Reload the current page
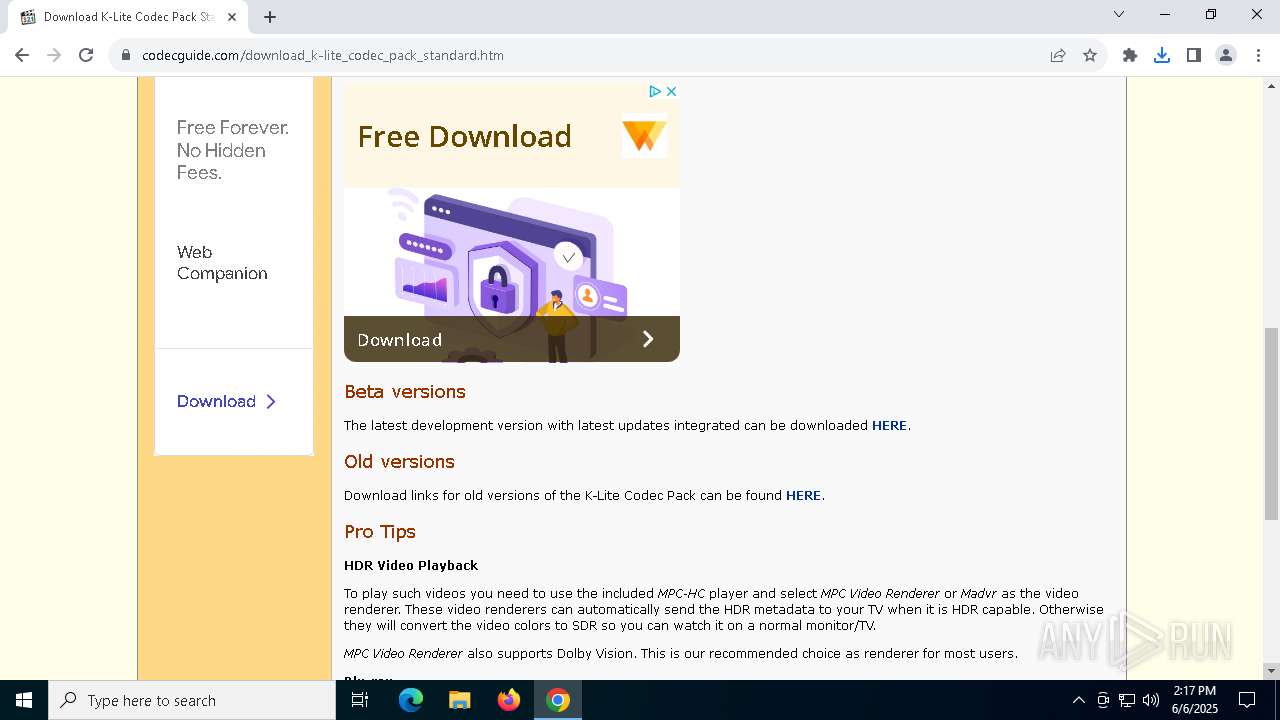 [86, 55]
